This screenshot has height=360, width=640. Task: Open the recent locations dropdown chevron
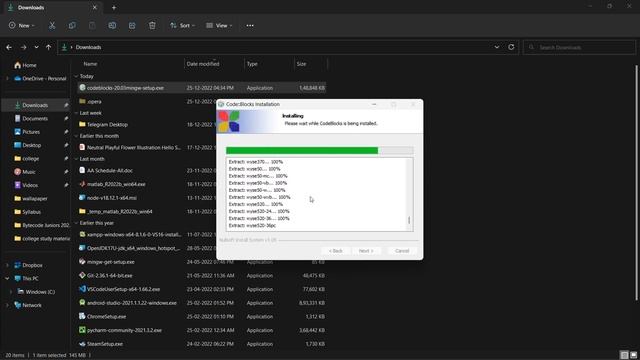point(36,47)
